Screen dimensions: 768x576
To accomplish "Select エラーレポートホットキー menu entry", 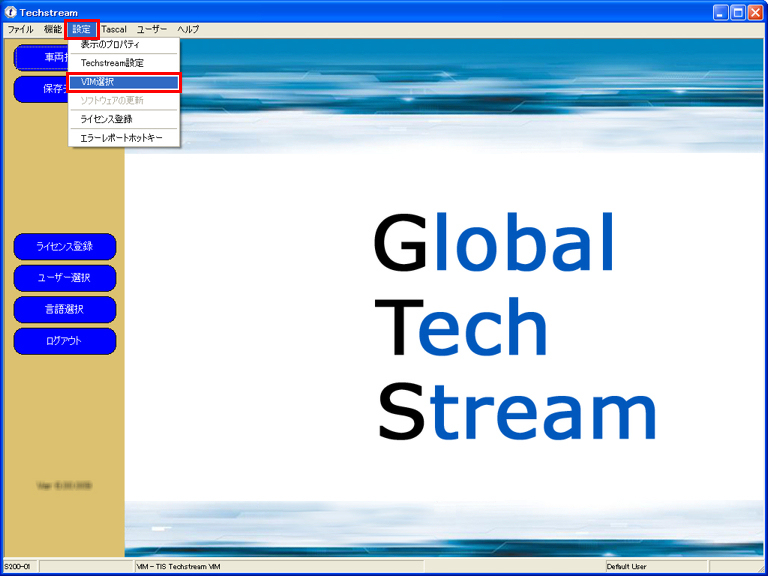I will click(124, 138).
